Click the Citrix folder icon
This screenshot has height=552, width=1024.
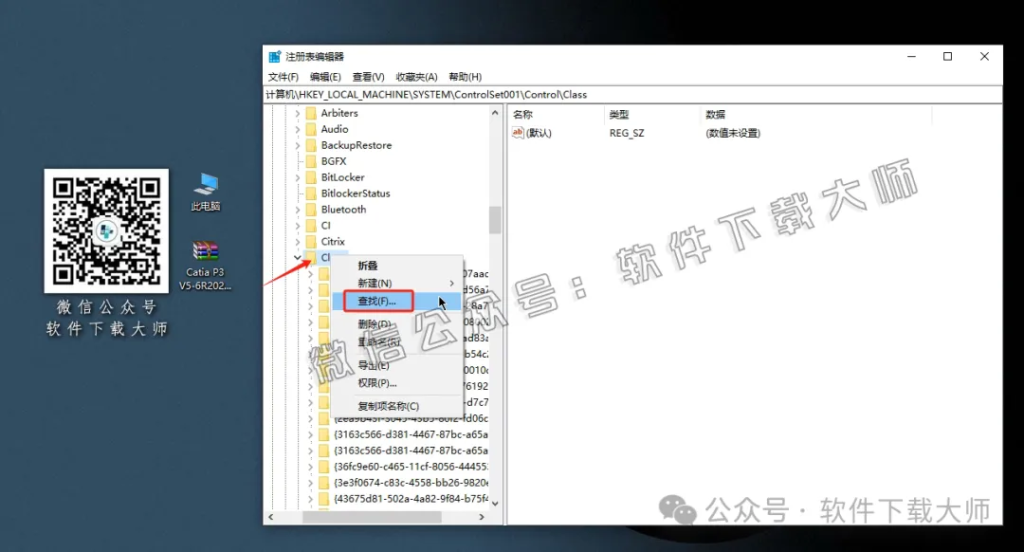tap(311, 241)
